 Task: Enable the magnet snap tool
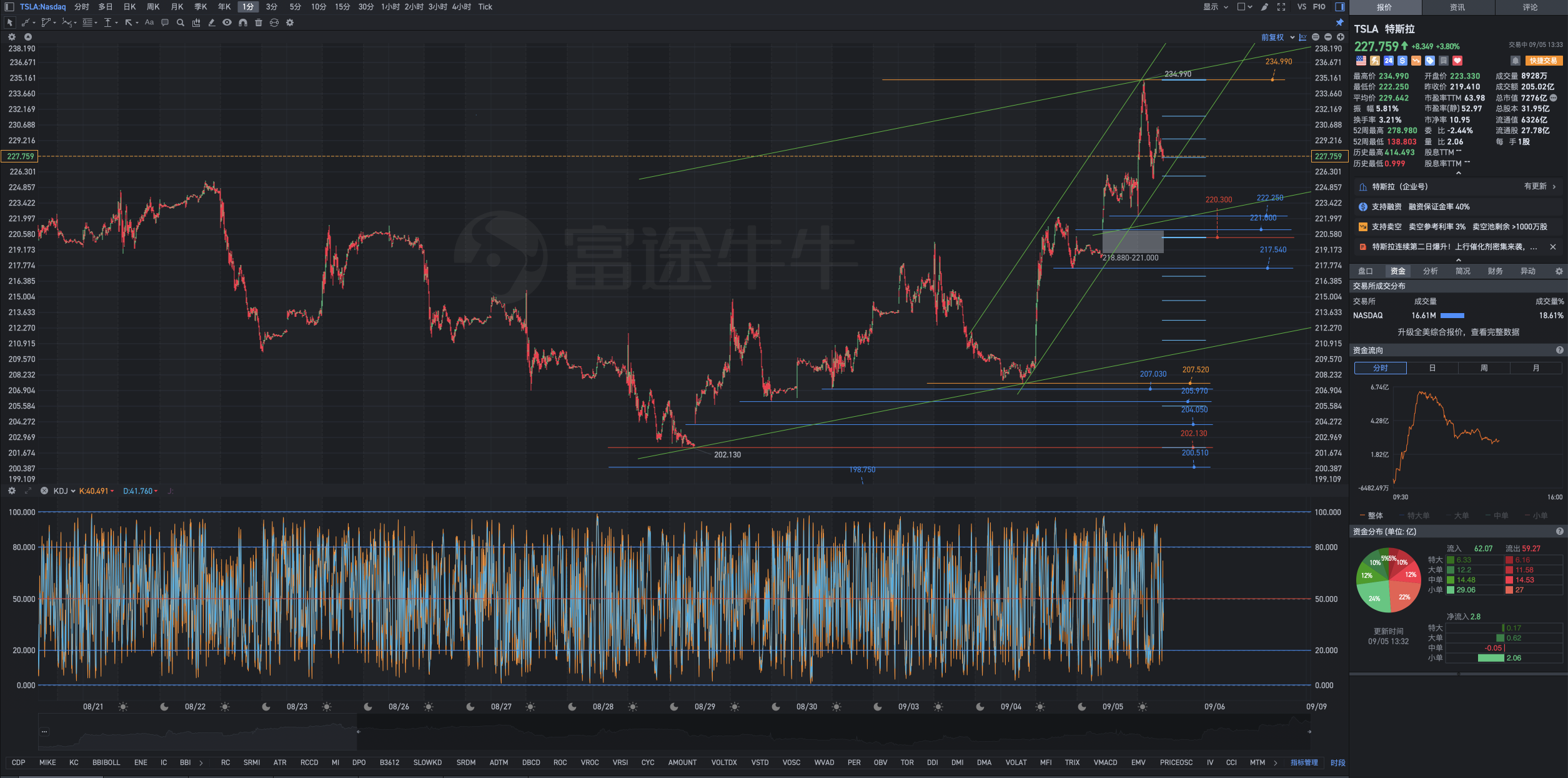(x=243, y=22)
